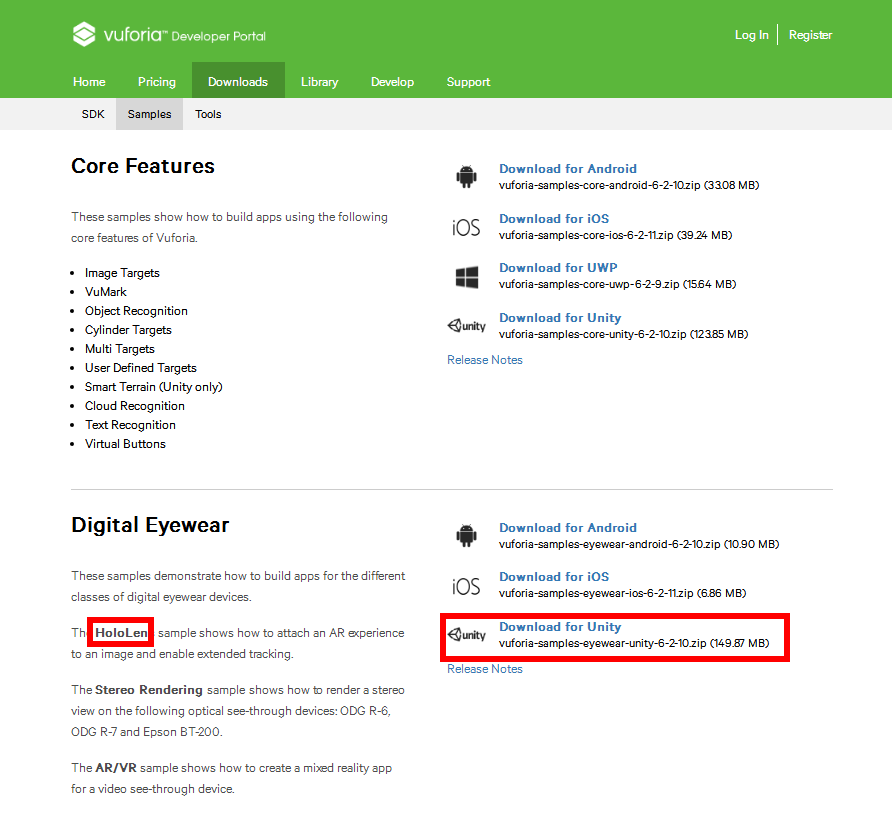Go to the Library section

tap(320, 82)
